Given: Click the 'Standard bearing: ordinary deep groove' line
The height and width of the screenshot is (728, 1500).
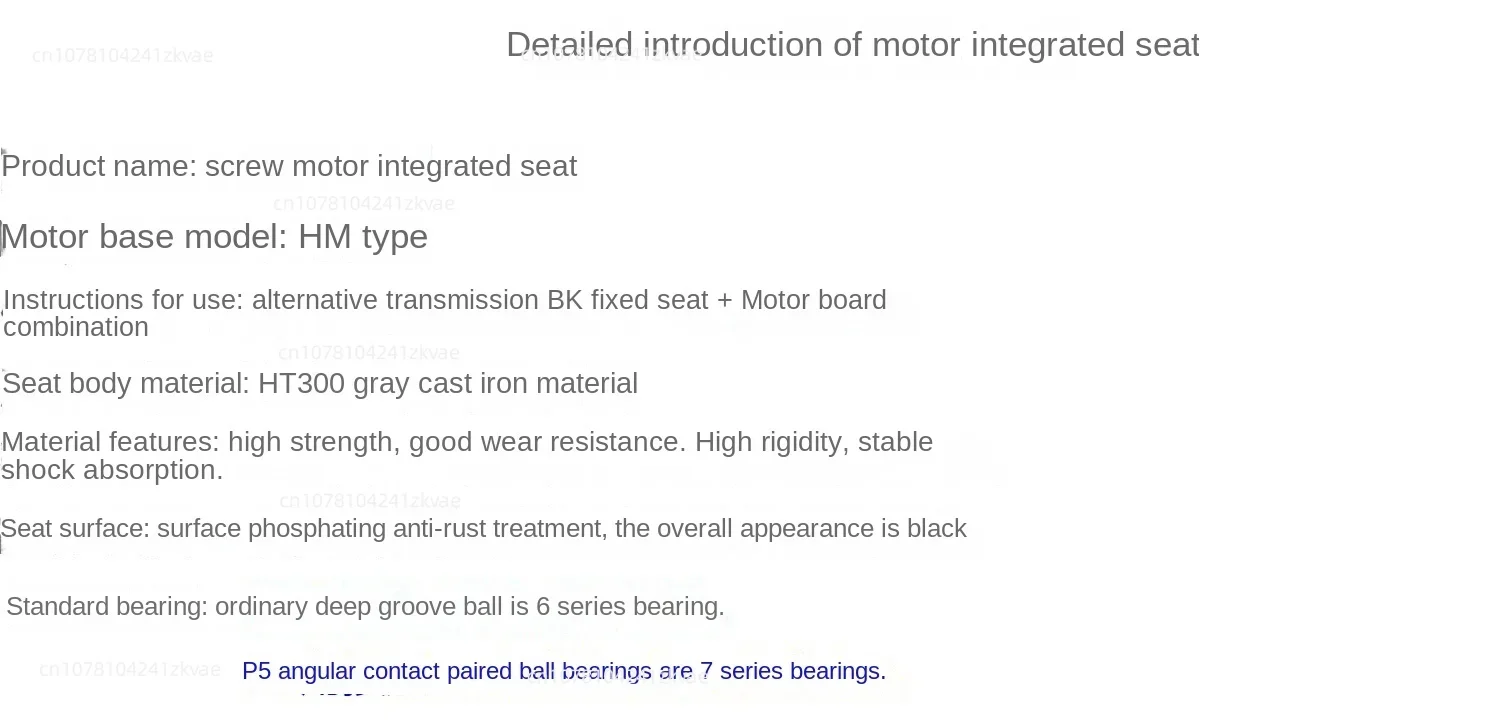Looking at the screenshot, I should pos(365,607).
